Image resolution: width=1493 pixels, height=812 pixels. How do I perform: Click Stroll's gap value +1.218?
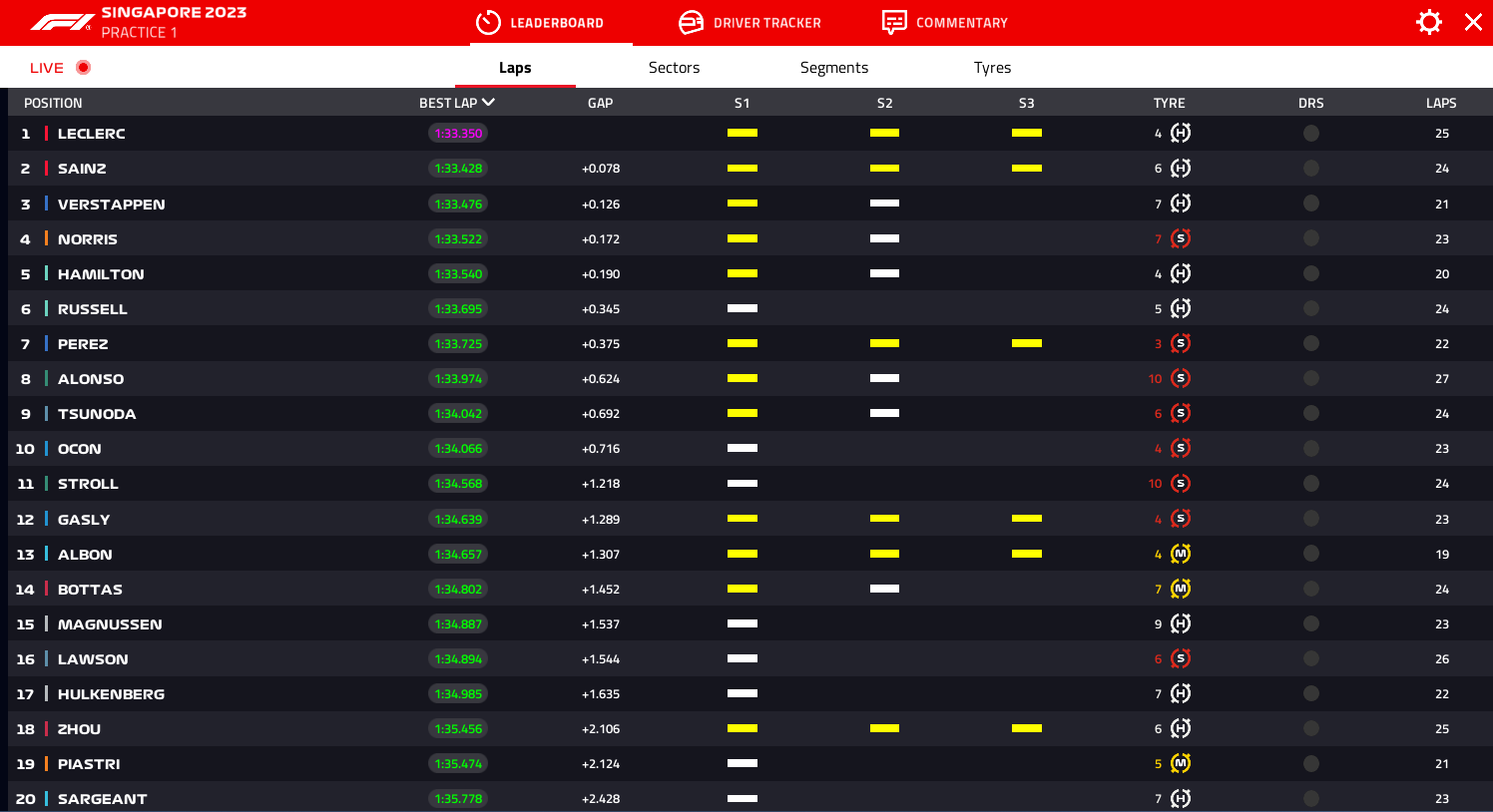[x=601, y=484]
